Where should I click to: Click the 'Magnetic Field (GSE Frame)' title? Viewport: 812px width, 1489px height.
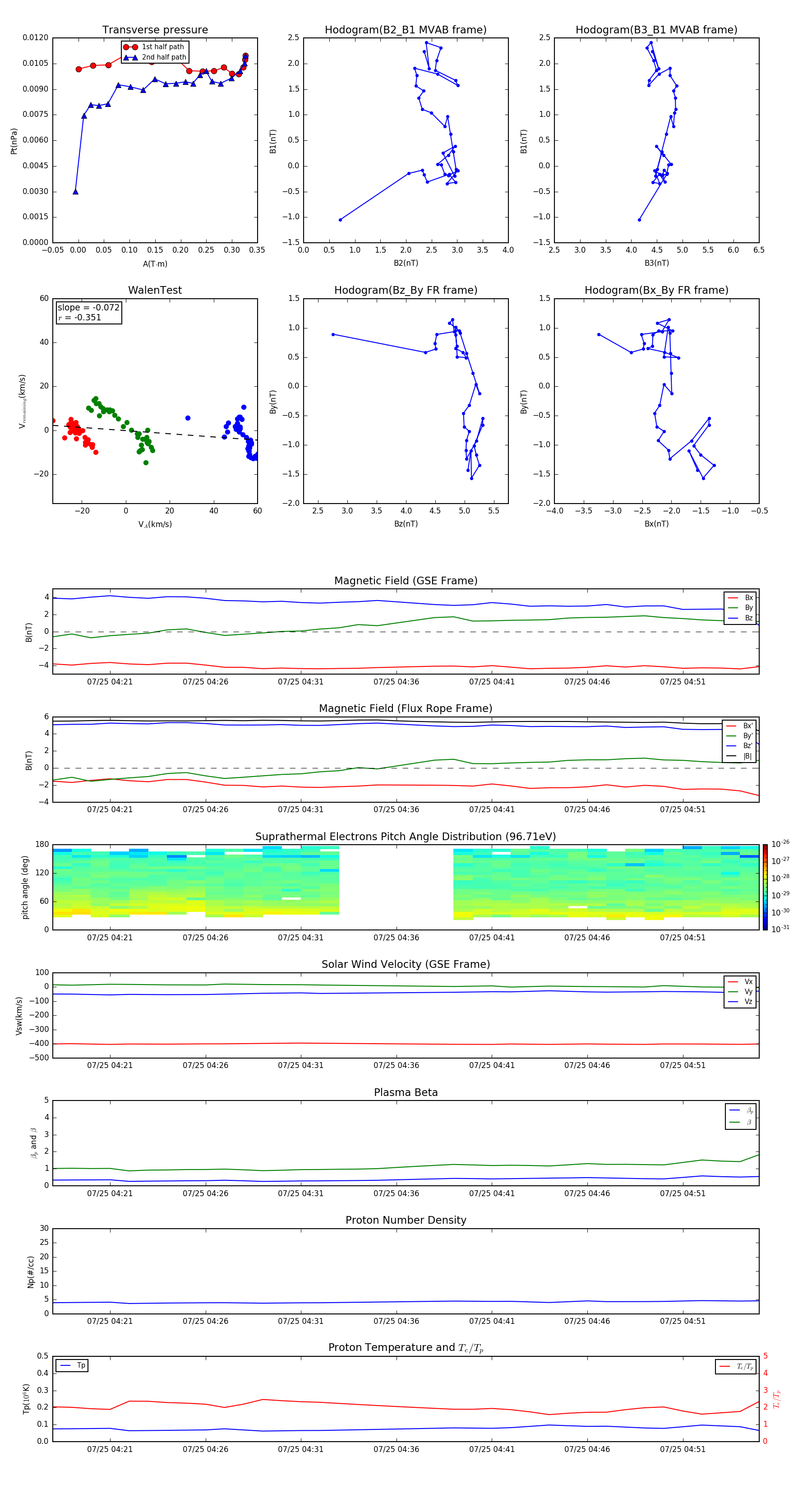point(406,581)
